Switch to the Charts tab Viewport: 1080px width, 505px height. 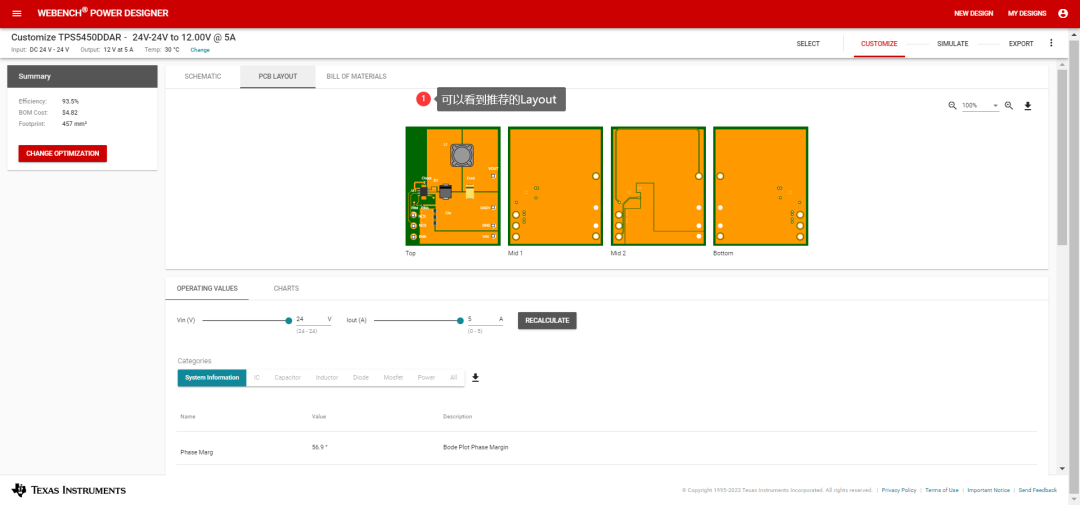pyautogui.click(x=286, y=289)
